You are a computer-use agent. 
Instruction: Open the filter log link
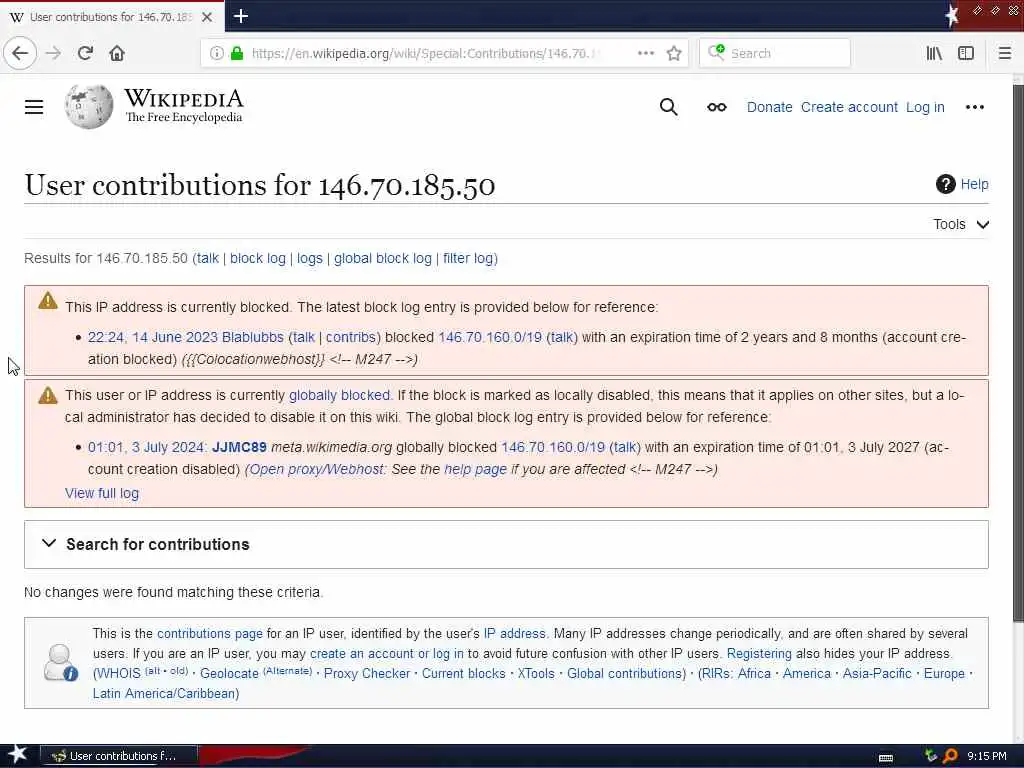pyautogui.click(x=468, y=259)
